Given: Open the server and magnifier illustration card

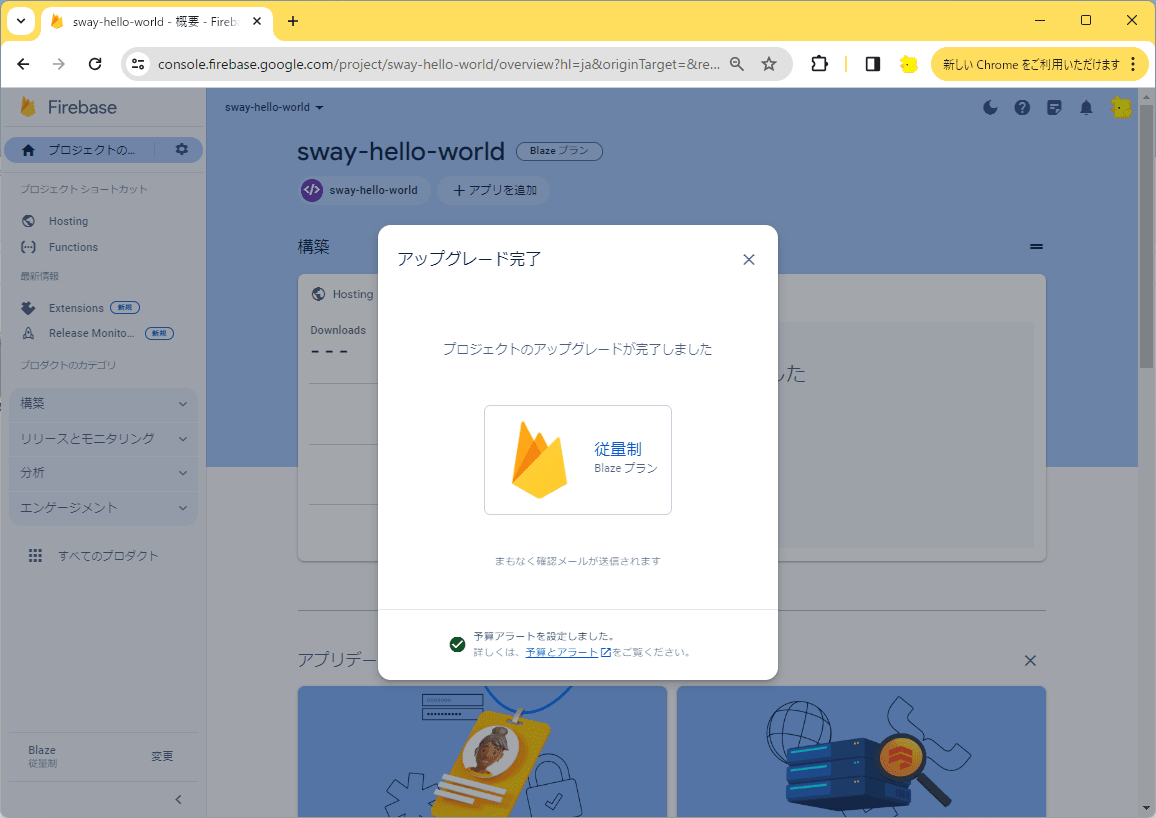Looking at the screenshot, I should 861,752.
